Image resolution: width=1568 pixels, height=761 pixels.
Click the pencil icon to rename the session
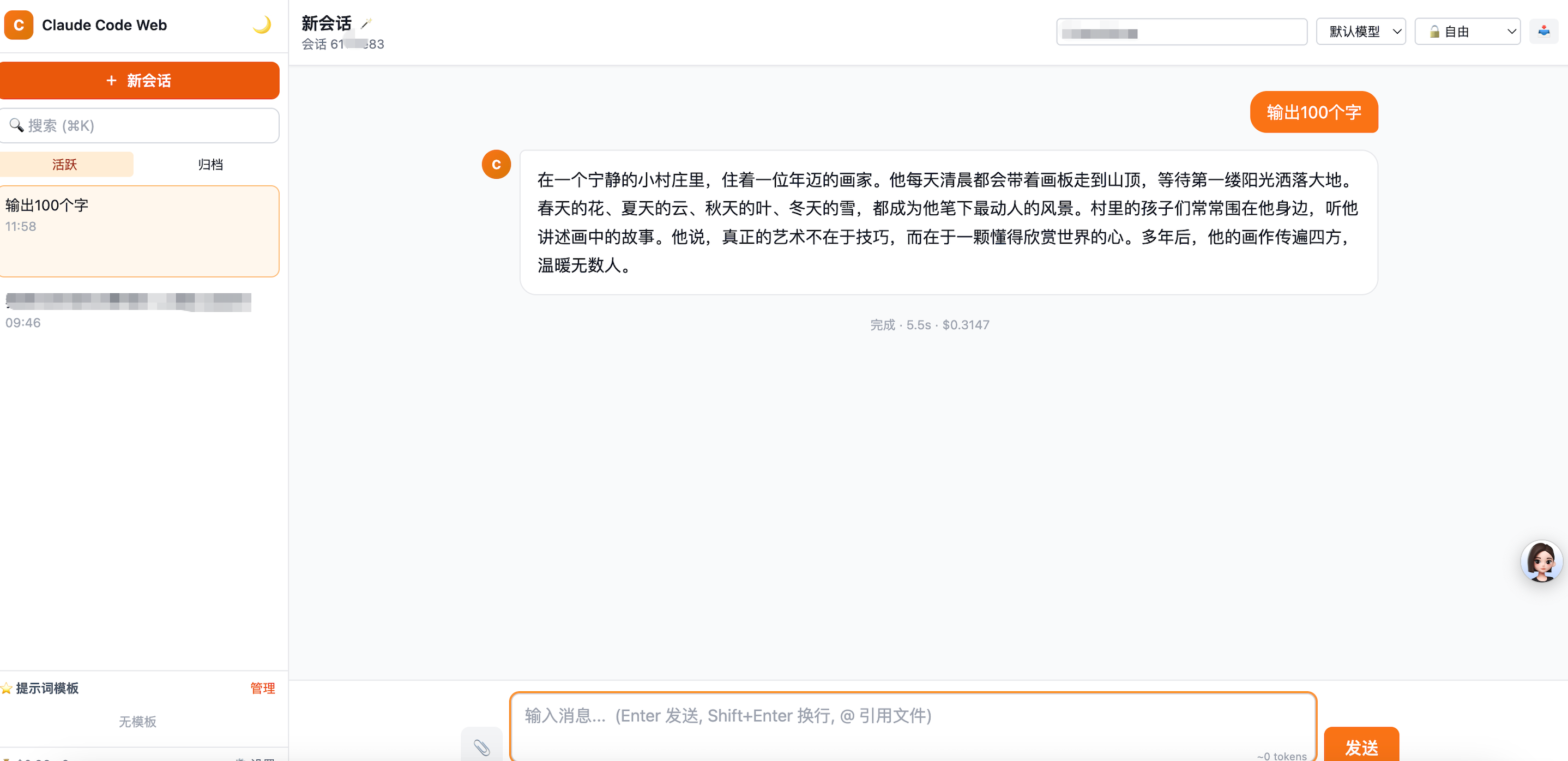tap(366, 25)
